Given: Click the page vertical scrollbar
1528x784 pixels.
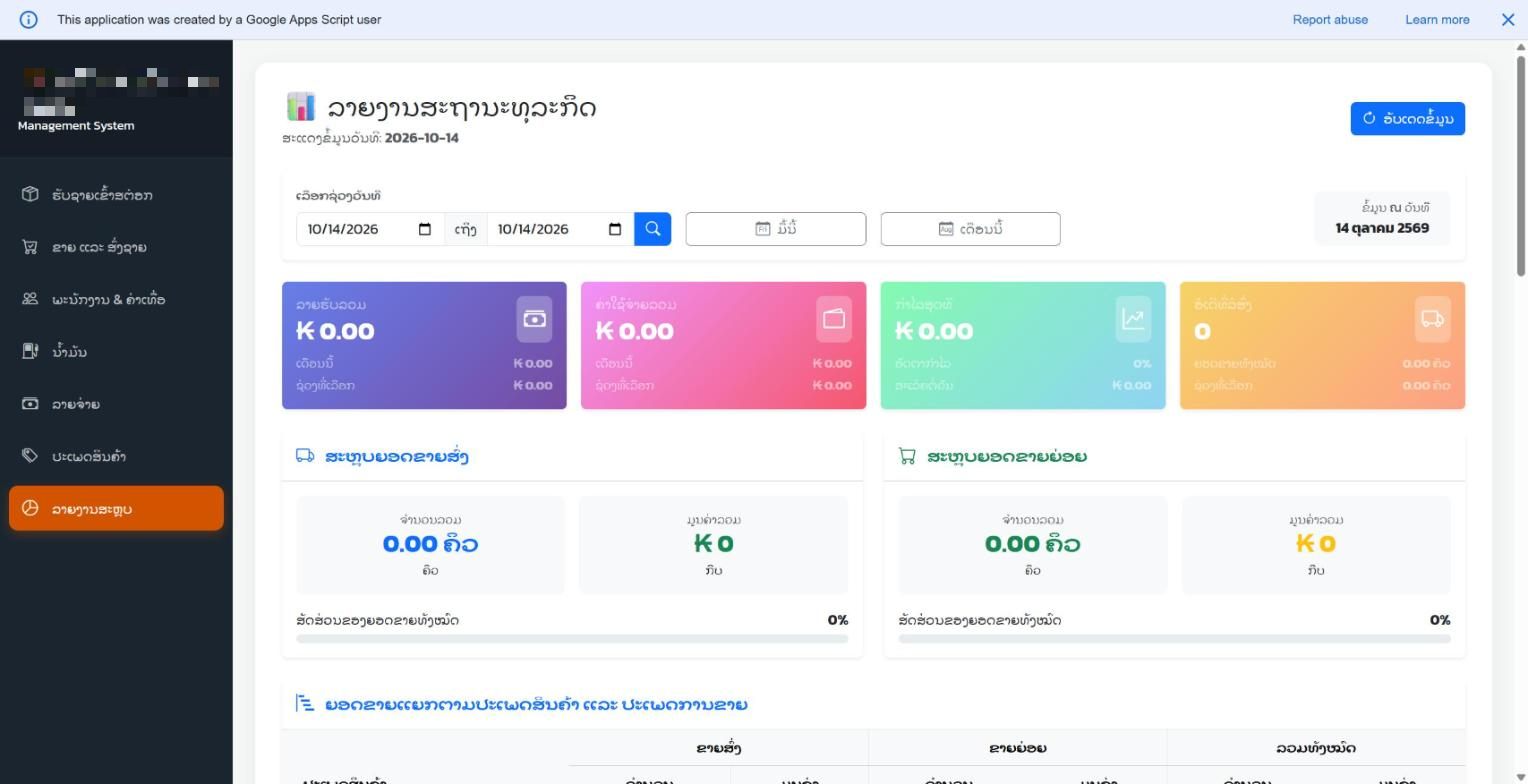Looking at the screenshot, I should coord(1521,165).
